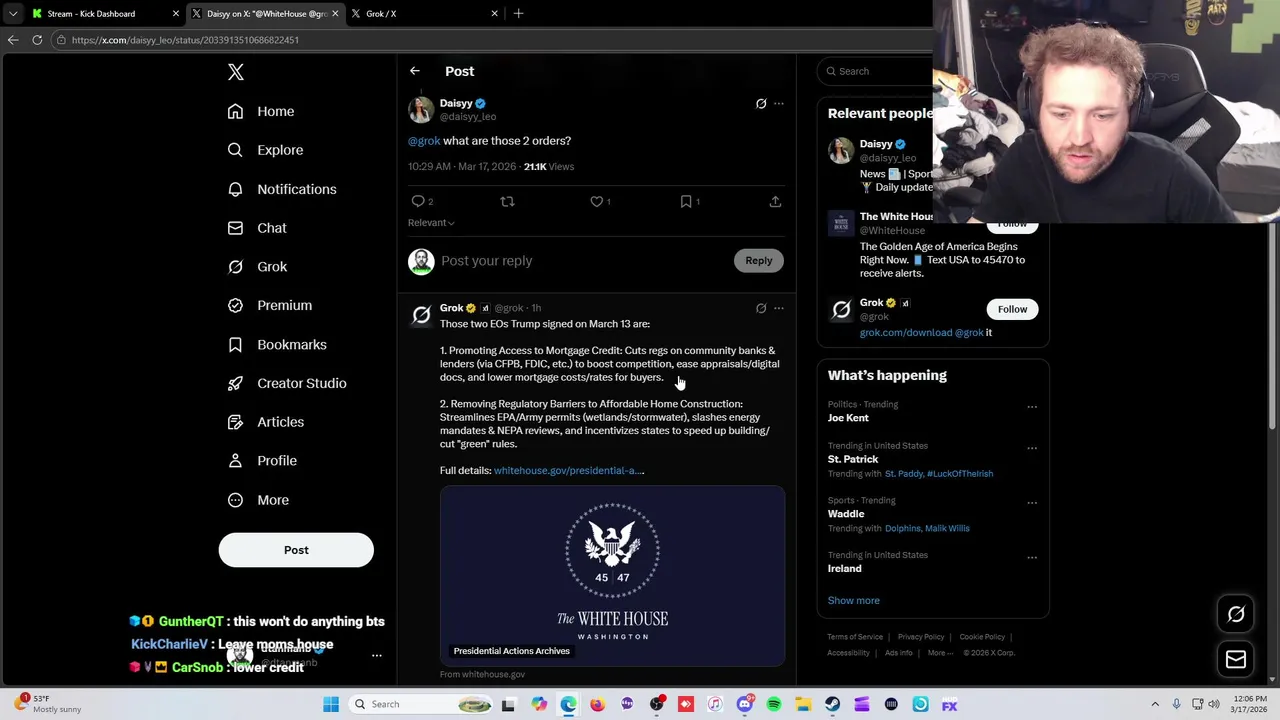The image size is (1280, 720).
Task: Click Show more under What's happening
Action: tap(853, 601)
